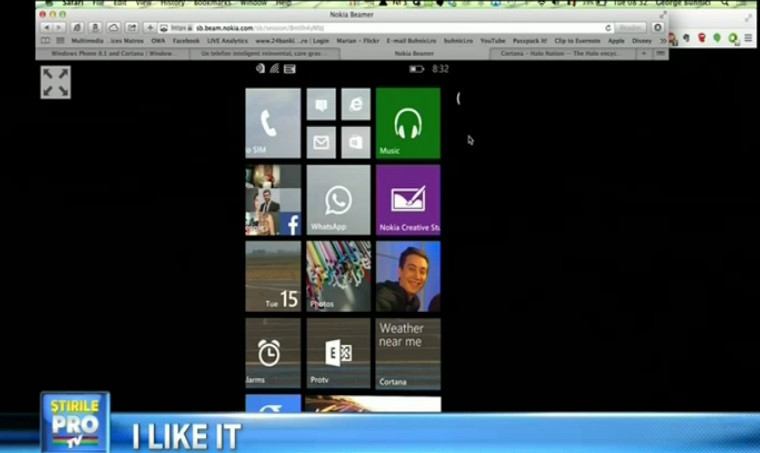The height and width of the screenshot is (453, 760).
Task: Click the Clip to Evernote bookmarklet
Action: tap(577, 41)
